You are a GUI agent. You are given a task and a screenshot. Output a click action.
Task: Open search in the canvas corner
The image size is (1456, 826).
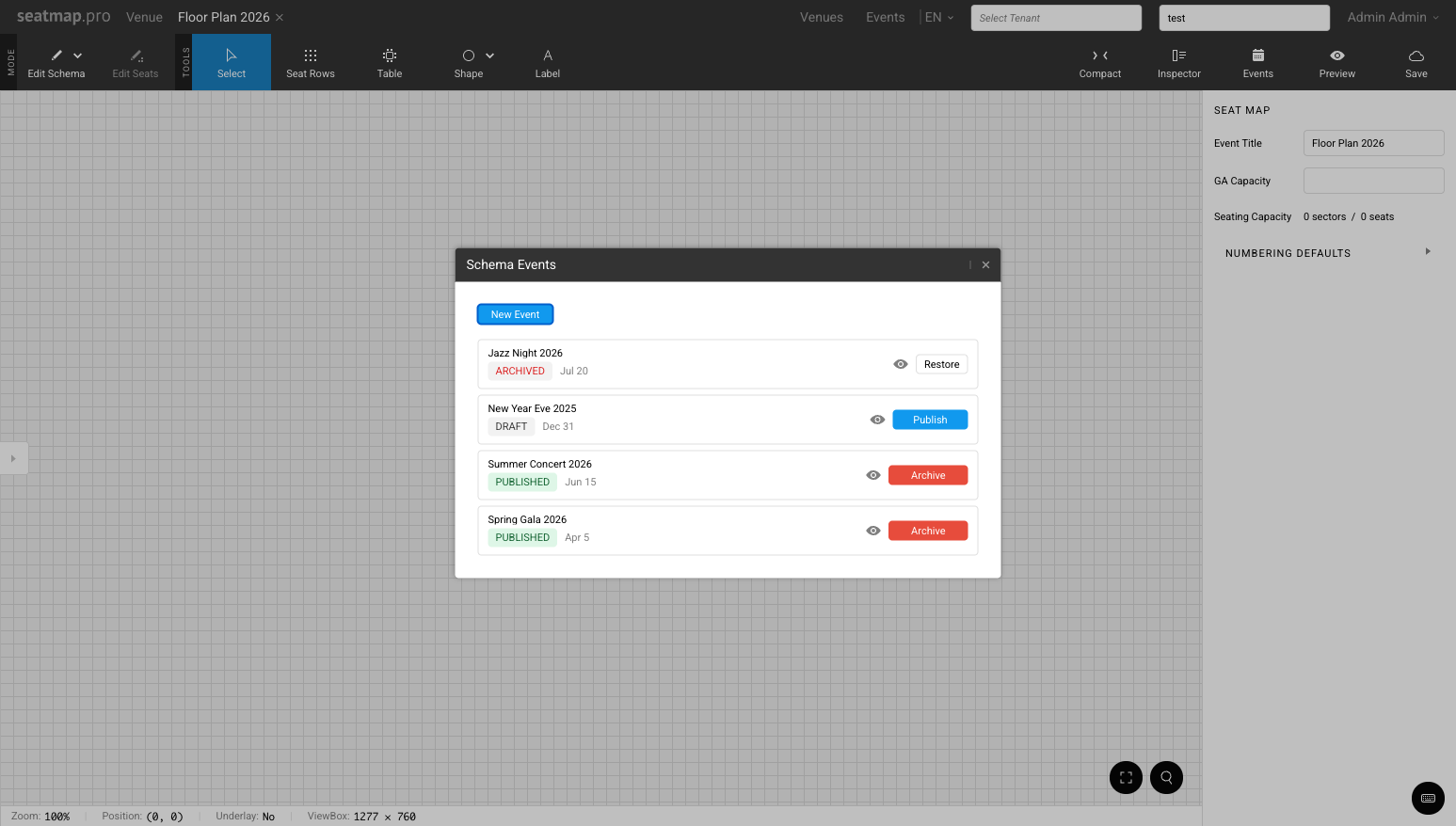pyautogui.click(x=1166, y=777)
